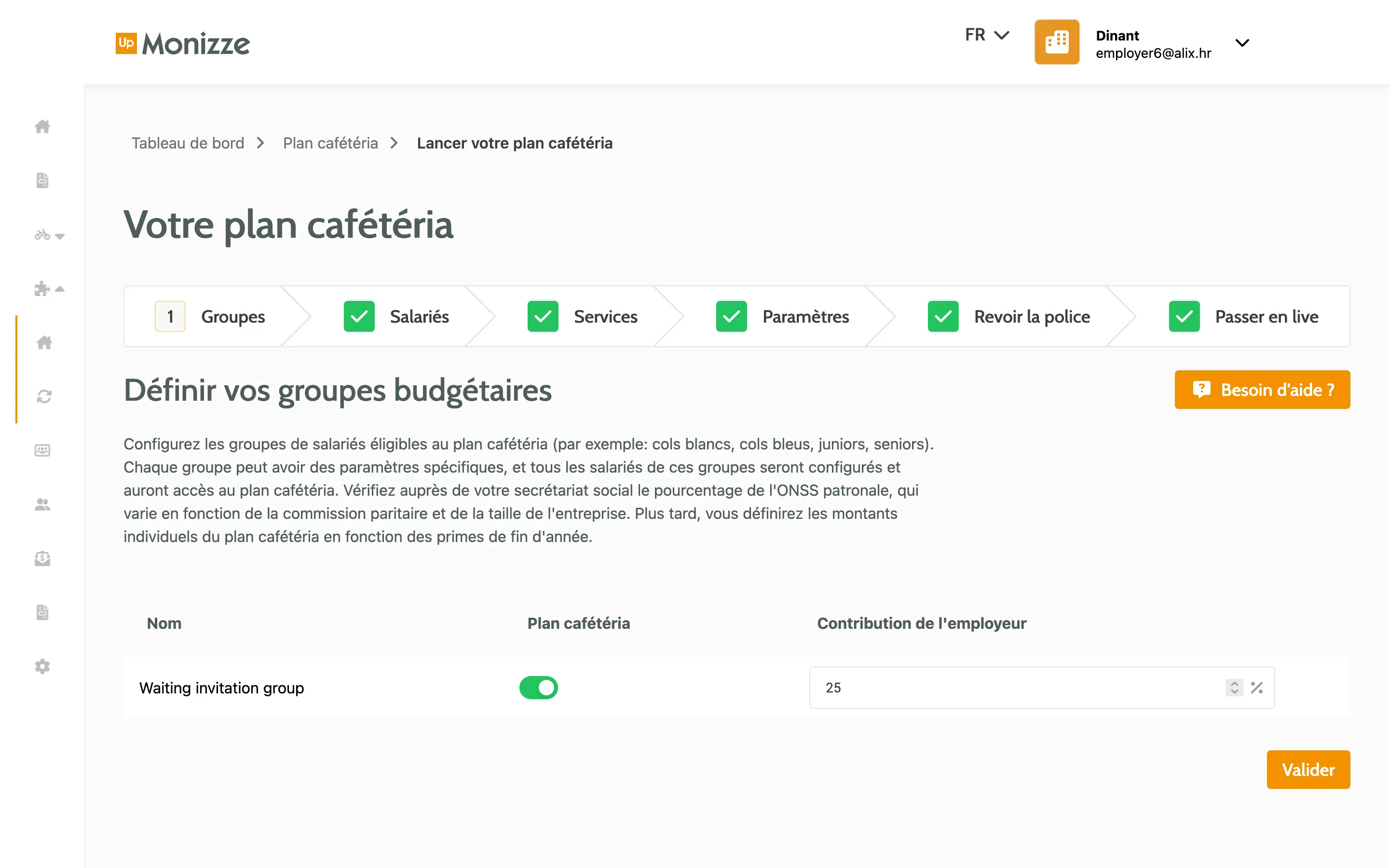Image resolution: width=1389 pixels, height=868 pixels.
Task: Click the green checkmark on the Paramètres step
Action: point(731,316)
